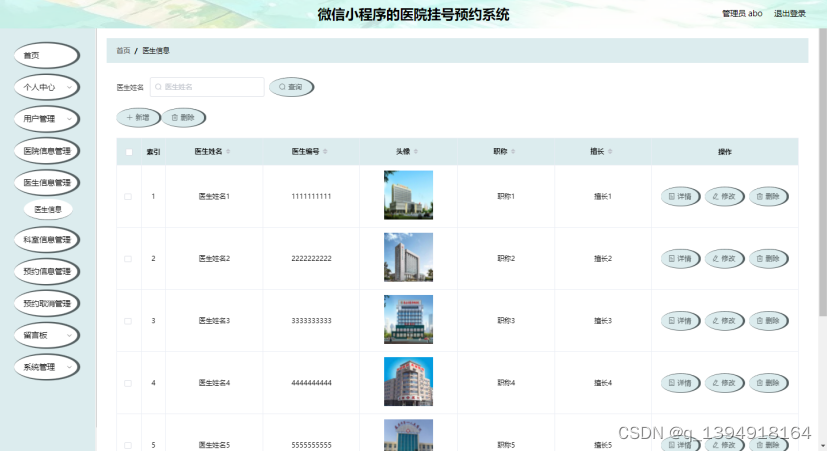The width and height of the screenshot is (827, 451).
Task: Open 医院信息管理 in the sidebar
Action: (x=46, y=151)
